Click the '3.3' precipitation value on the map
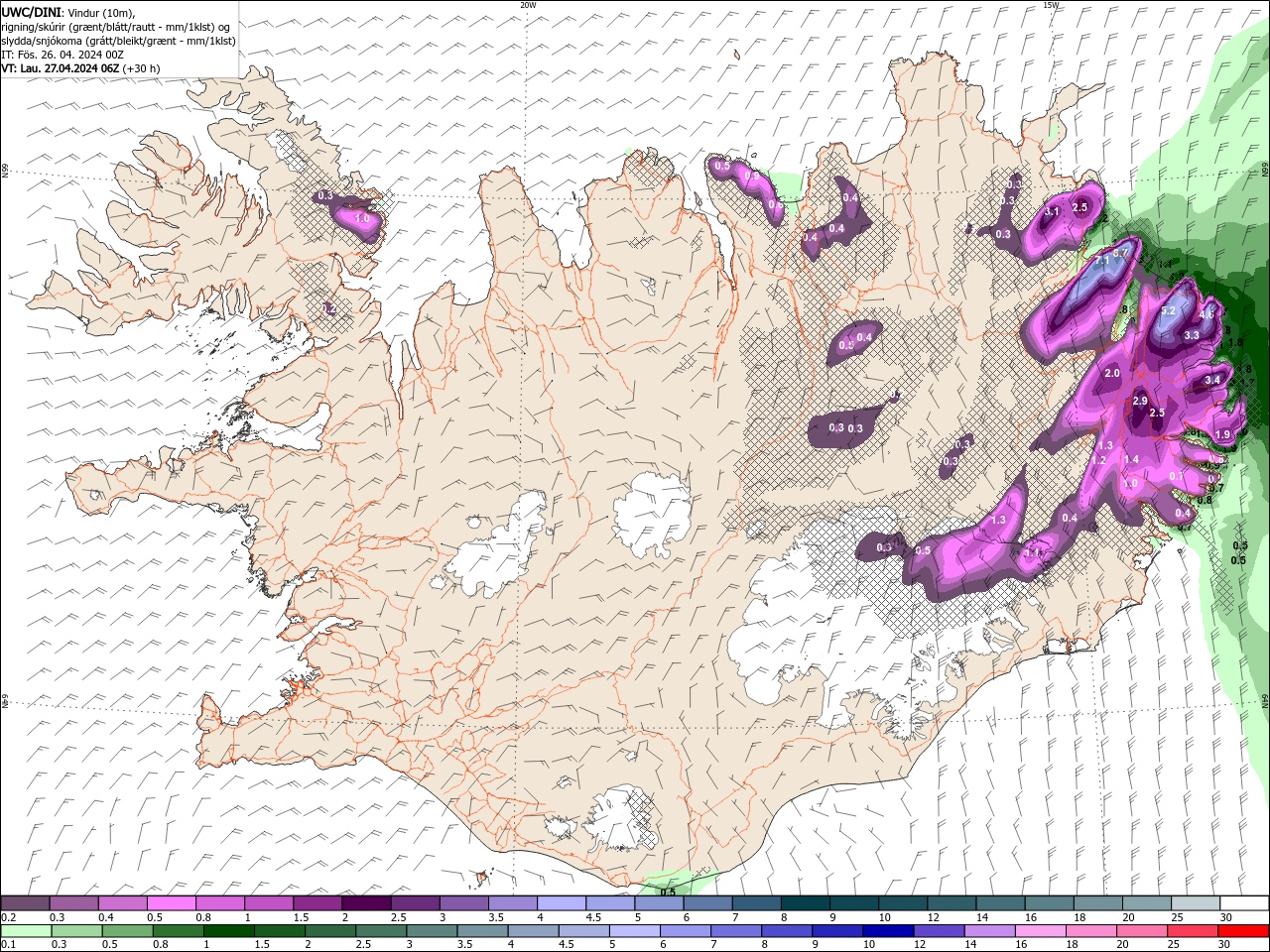The image size is (1270, 952). [x=1192, y=335]
